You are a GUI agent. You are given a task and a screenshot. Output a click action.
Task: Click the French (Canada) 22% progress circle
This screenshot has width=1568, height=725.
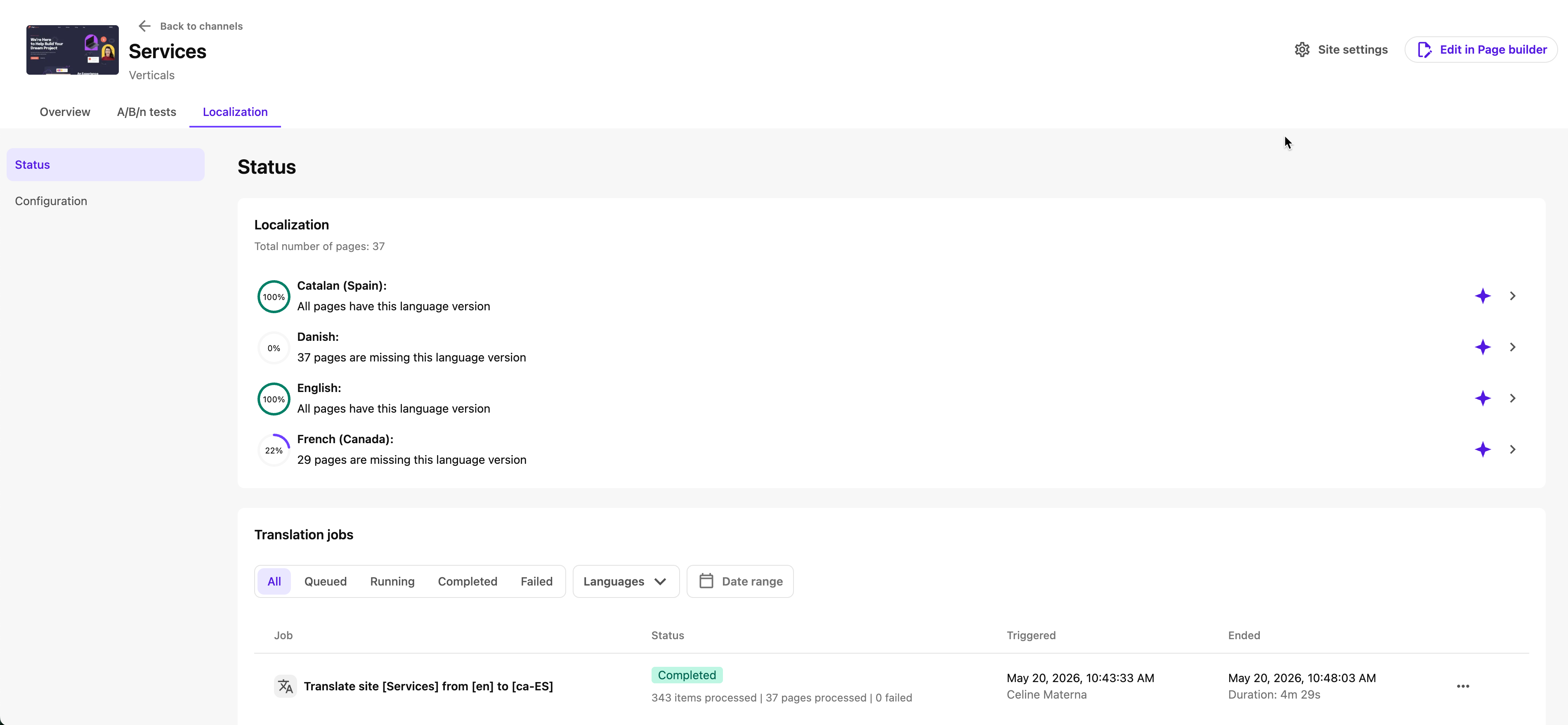click(274, 451)
